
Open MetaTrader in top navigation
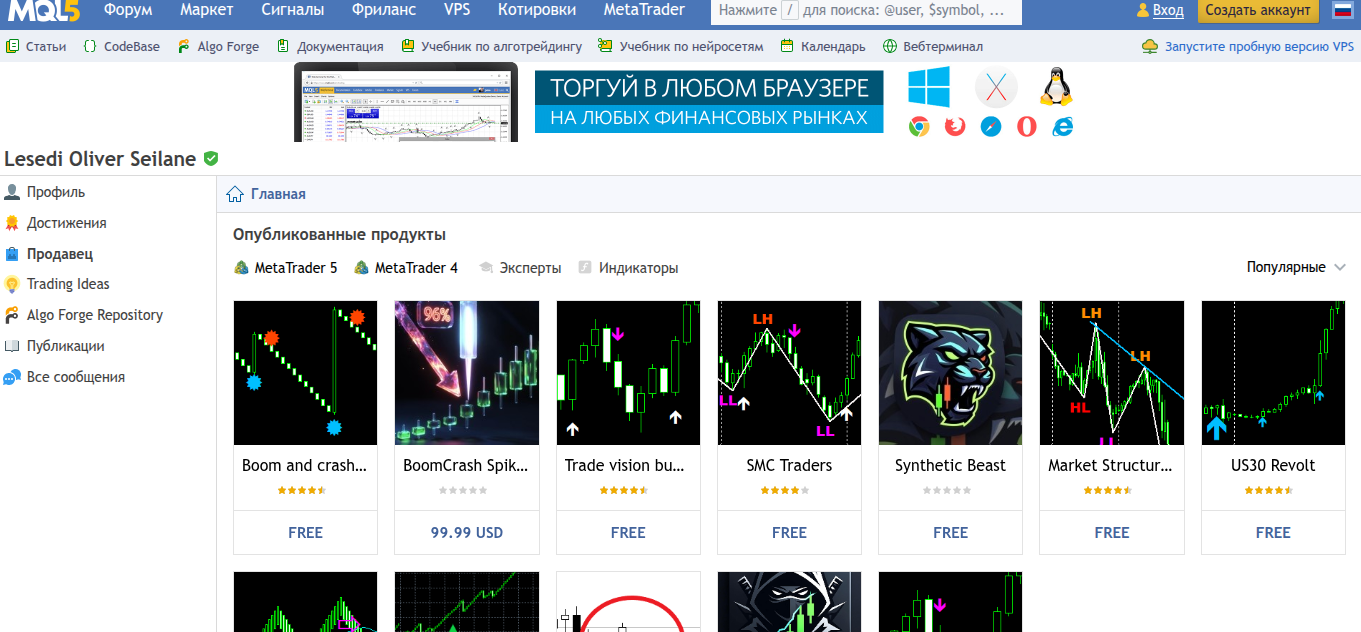[x=644, y=10]
